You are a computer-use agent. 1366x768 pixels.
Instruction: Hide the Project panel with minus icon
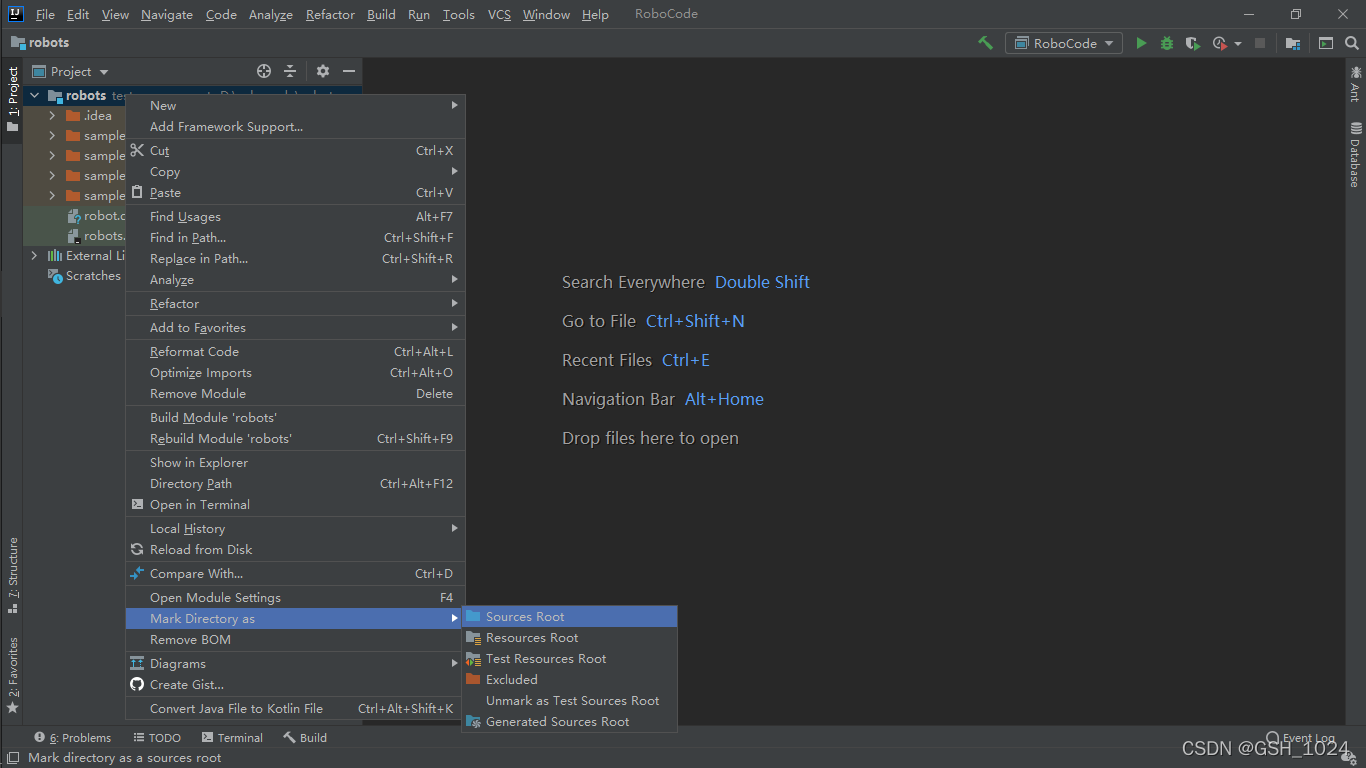pyautogui.click(x=349, y=71)
